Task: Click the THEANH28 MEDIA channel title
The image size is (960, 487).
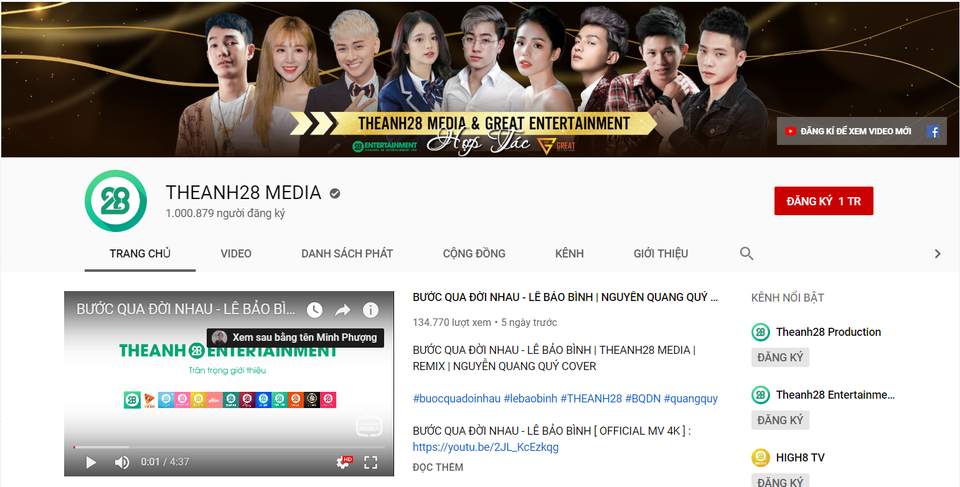Action: [x=243, y=193]
